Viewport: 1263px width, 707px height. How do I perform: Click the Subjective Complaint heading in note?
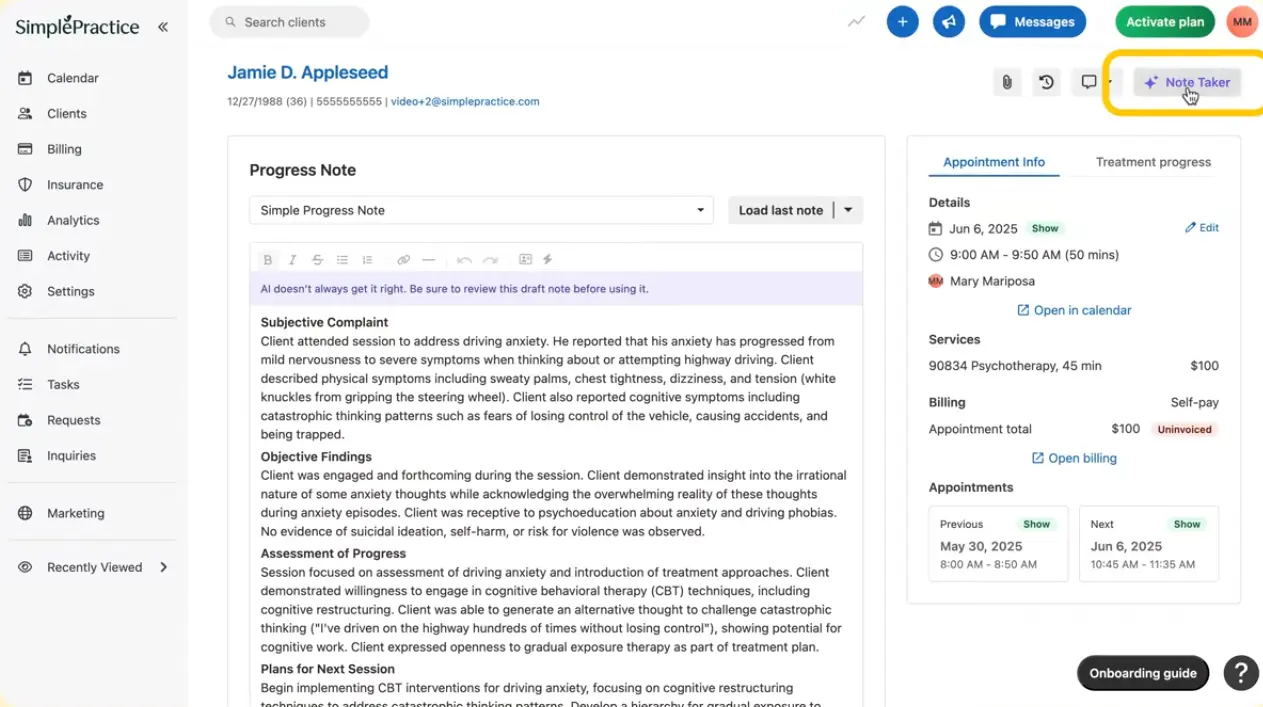(324, 322)
